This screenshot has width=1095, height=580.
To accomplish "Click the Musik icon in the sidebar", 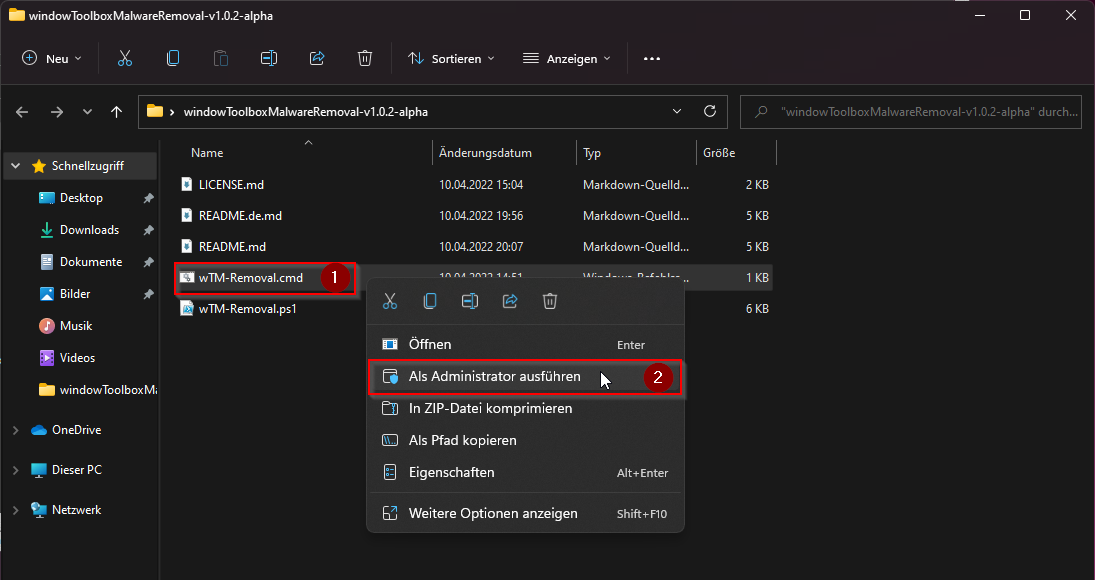I will (x=47, y=326).
